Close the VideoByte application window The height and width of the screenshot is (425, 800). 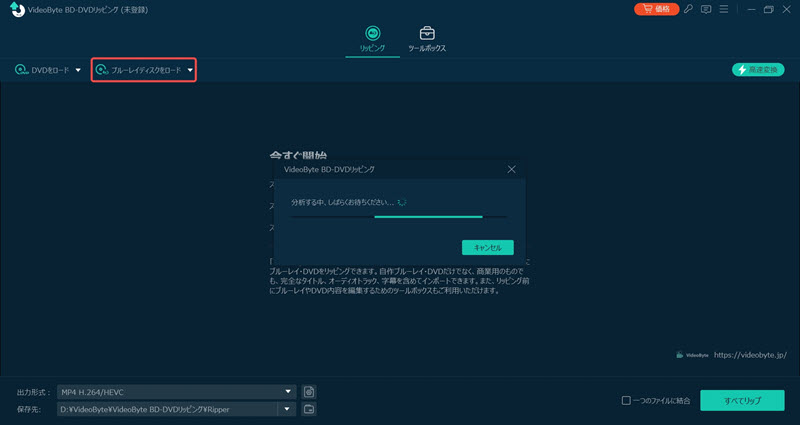(787, 9)
